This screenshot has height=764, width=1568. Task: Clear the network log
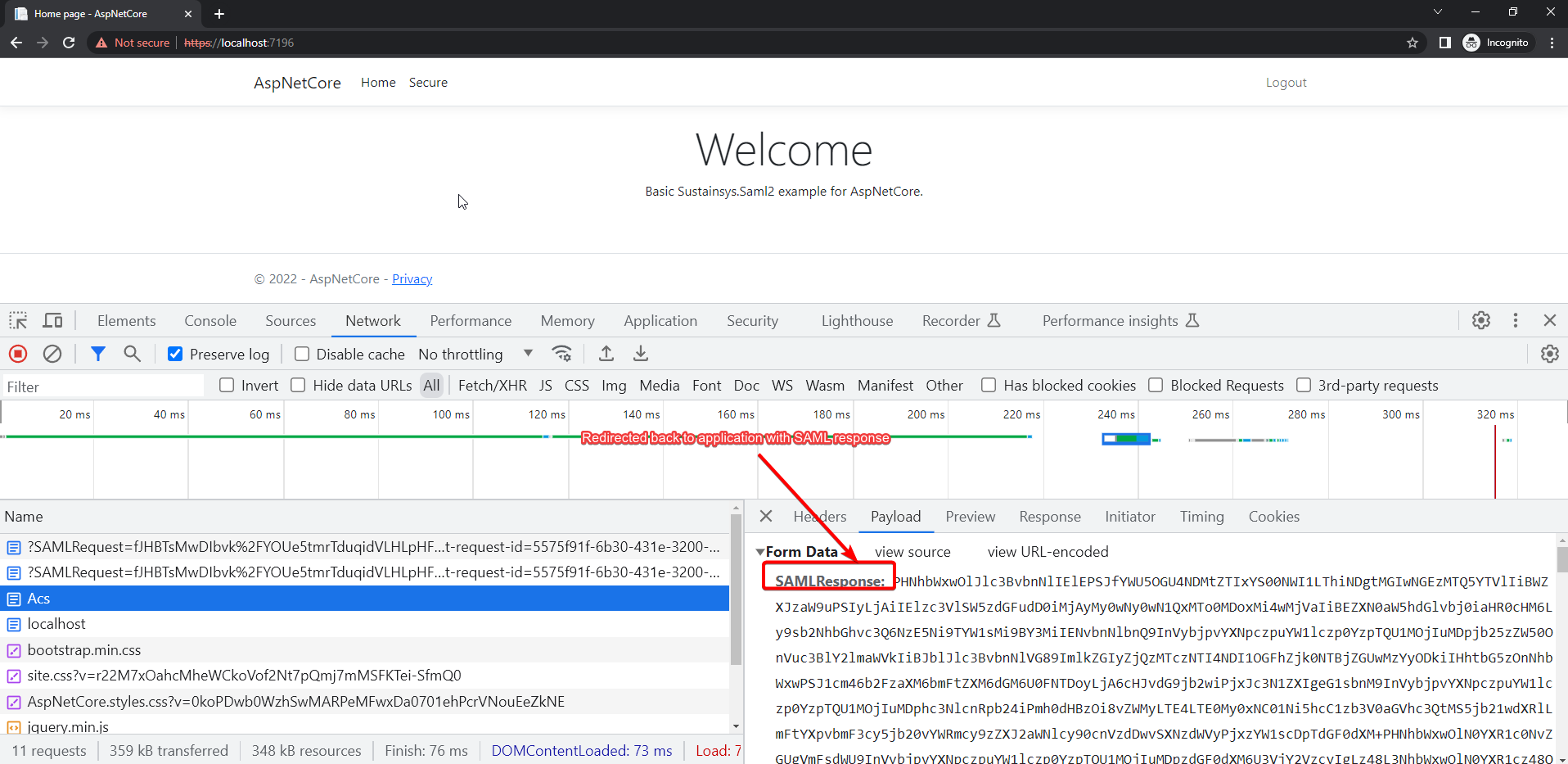52,354
